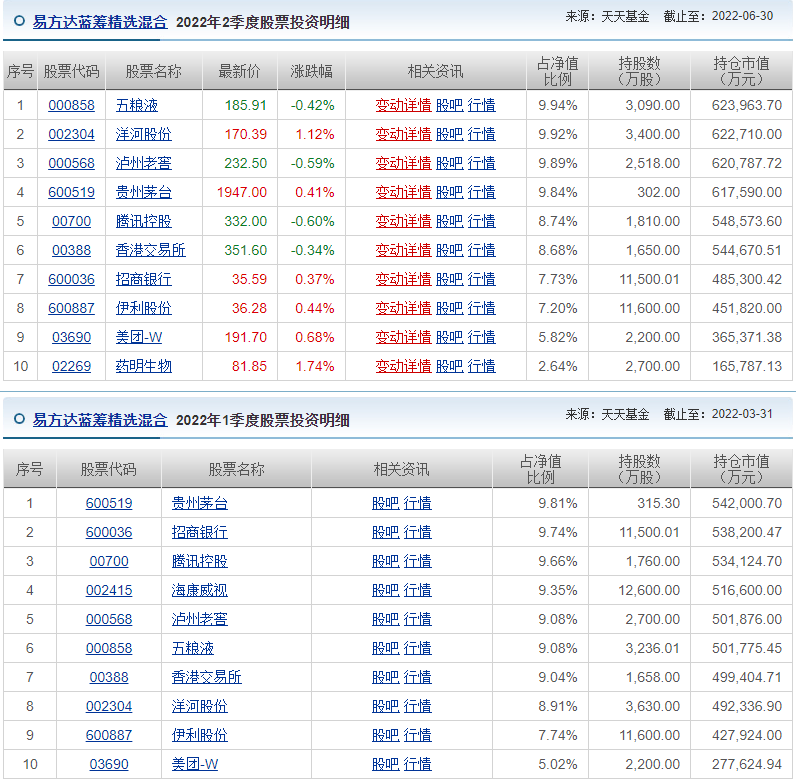Open 香港交易所 stock name in Q1 table
The height and width of the screenshot is (782, 796).
click(x=207, y=677)
